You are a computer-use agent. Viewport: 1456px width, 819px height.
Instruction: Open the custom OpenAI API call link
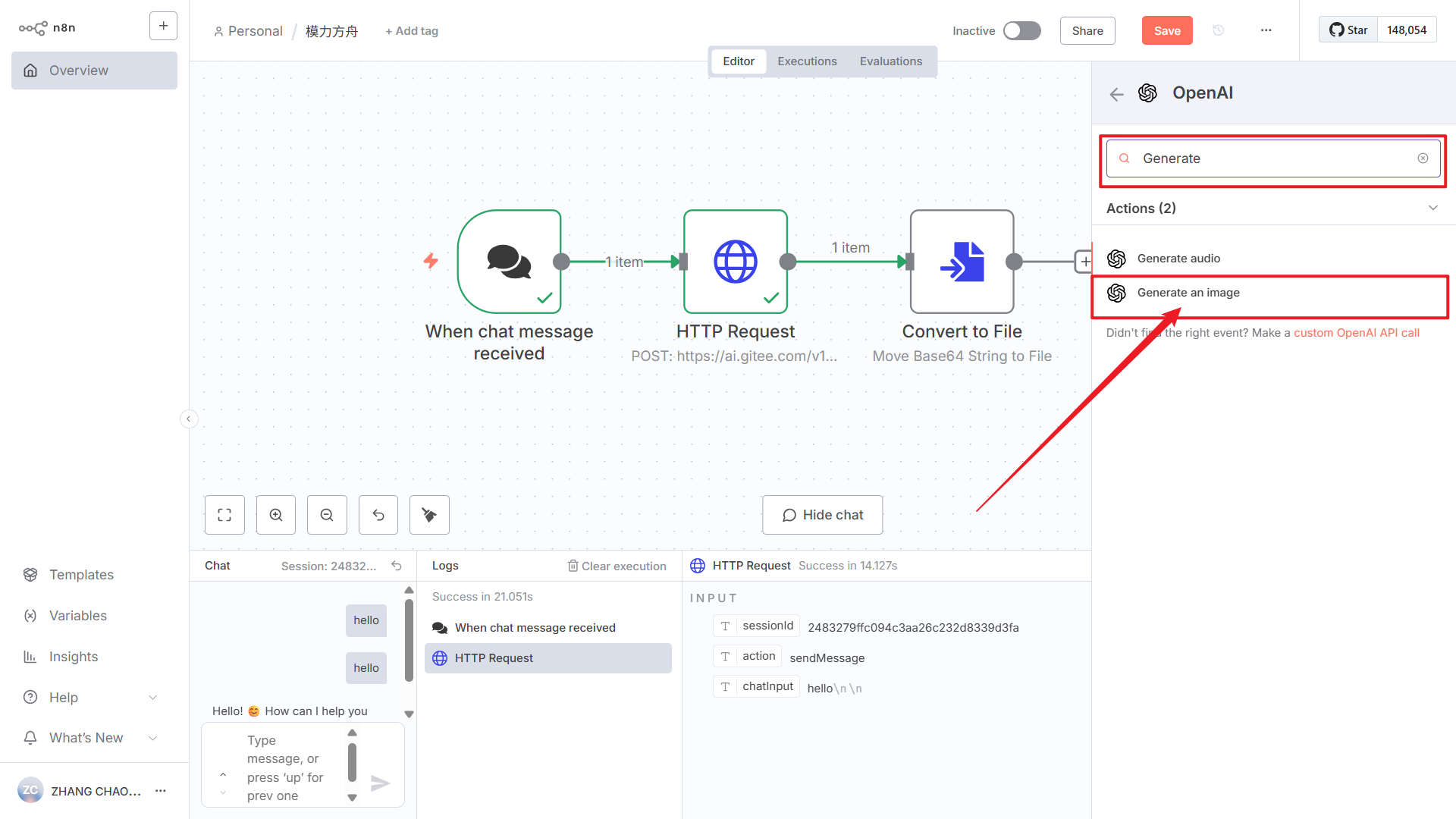click(1356, 333)
